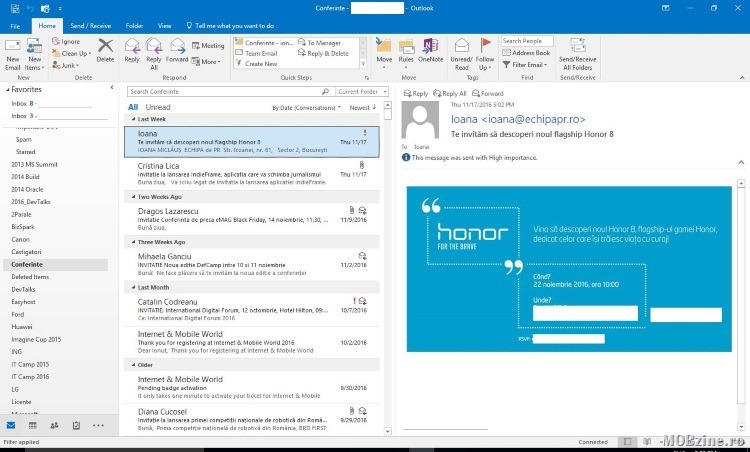The height and width of the screenshot is (452, 750).
Task: Open the New Items menu
Action: pyautogui.click(x=34, y=55)
